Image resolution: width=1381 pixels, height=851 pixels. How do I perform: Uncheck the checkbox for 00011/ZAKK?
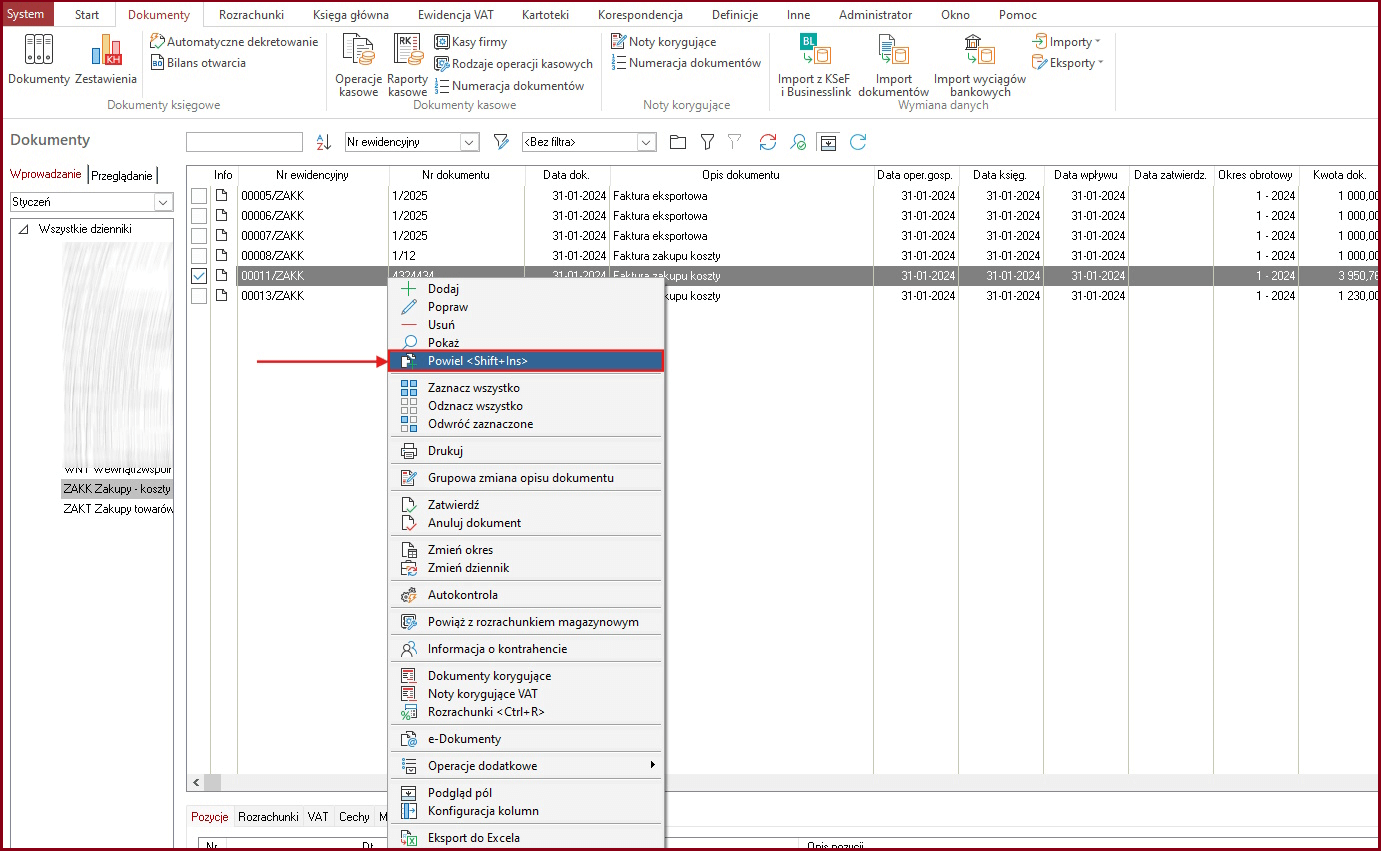click(199, 276)
